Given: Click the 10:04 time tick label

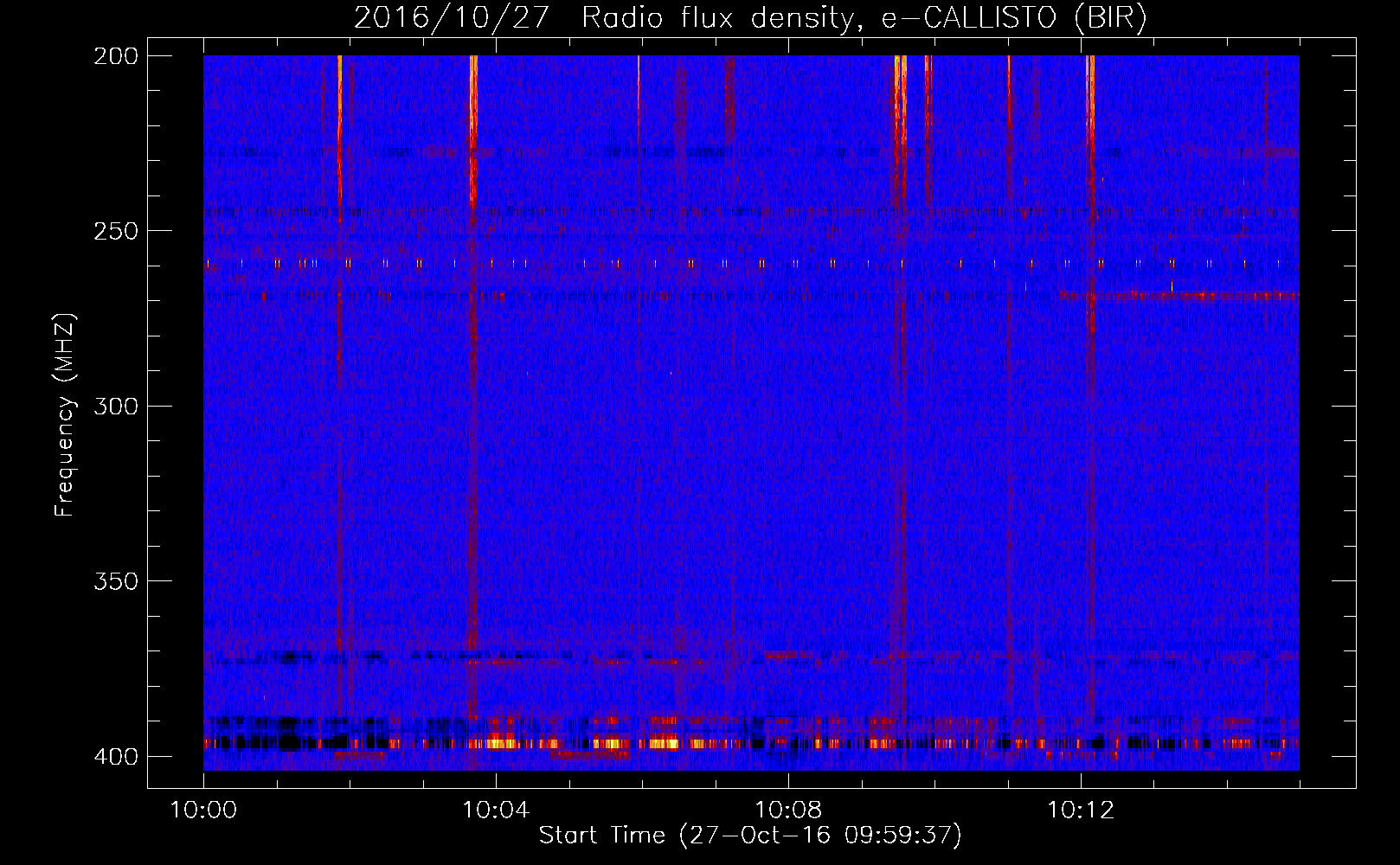Looking at the screenshot, I should pyautogui.click(x=496, y=811).
